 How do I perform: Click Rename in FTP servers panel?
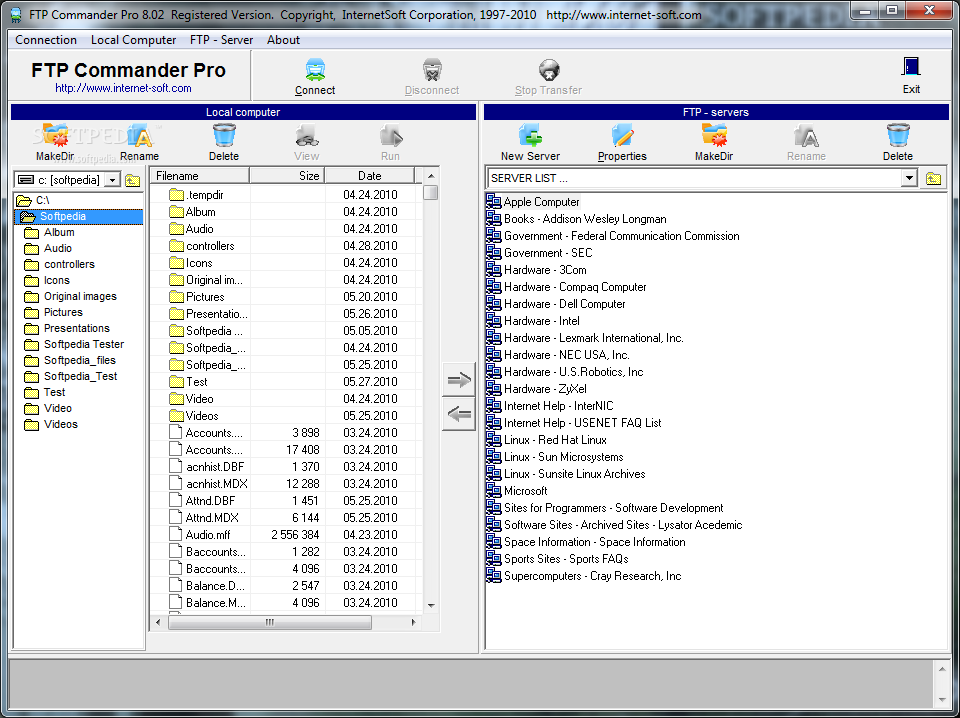point(806,142)
